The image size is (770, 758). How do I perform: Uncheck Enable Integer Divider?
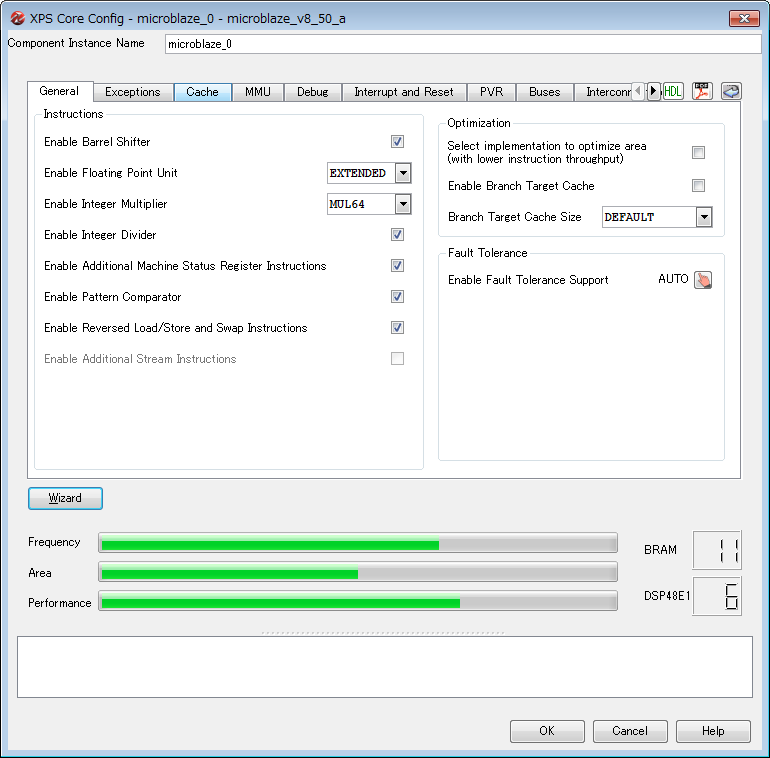click(397, 235)
